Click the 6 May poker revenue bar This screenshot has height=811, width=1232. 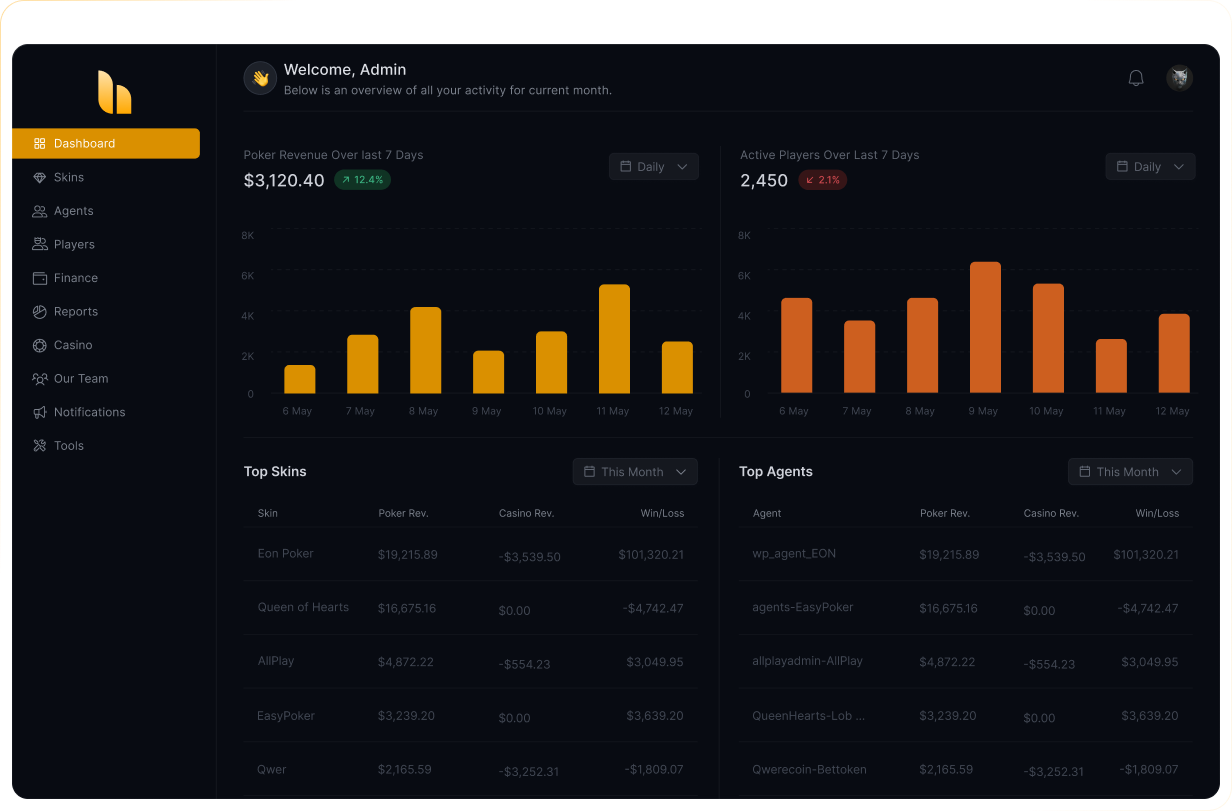(x=300, y=379)
